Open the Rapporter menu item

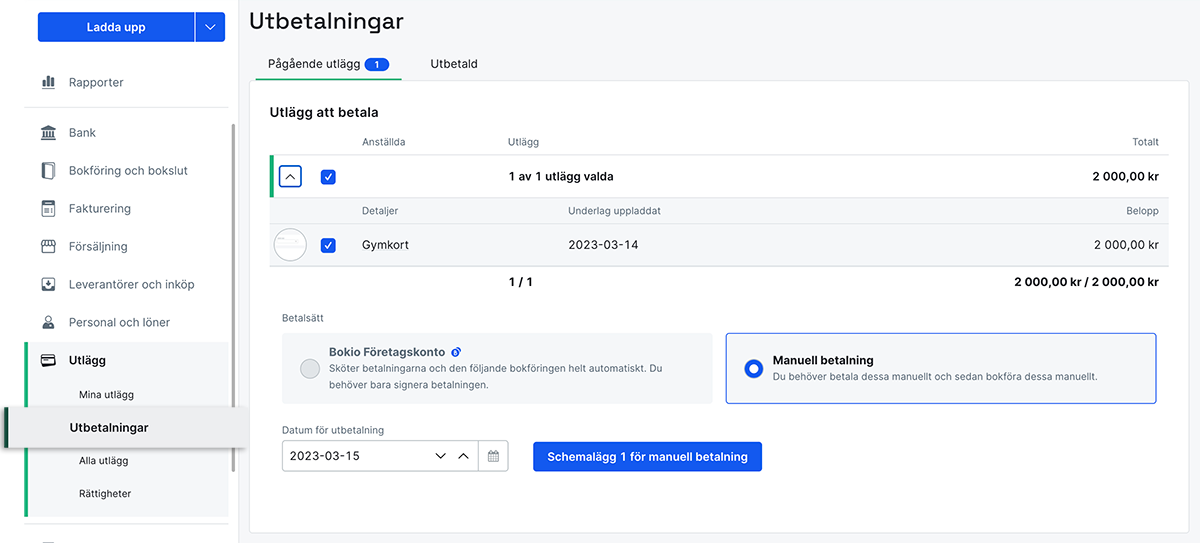tap(96, 82)
